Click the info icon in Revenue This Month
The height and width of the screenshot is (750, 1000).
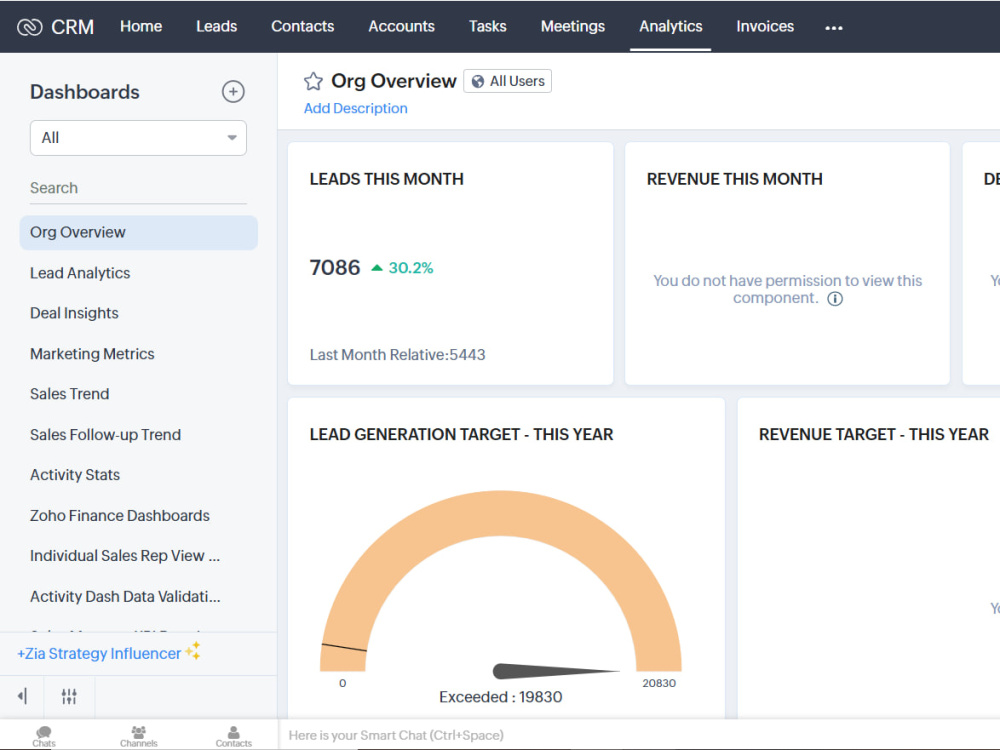[x=835, y=298]
